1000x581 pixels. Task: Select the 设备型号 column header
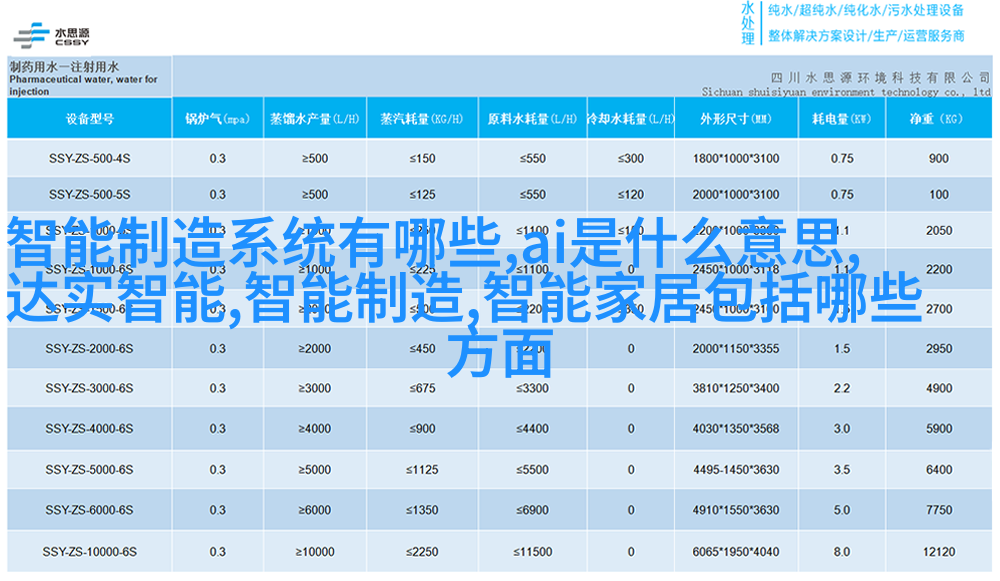coord(89,119)
